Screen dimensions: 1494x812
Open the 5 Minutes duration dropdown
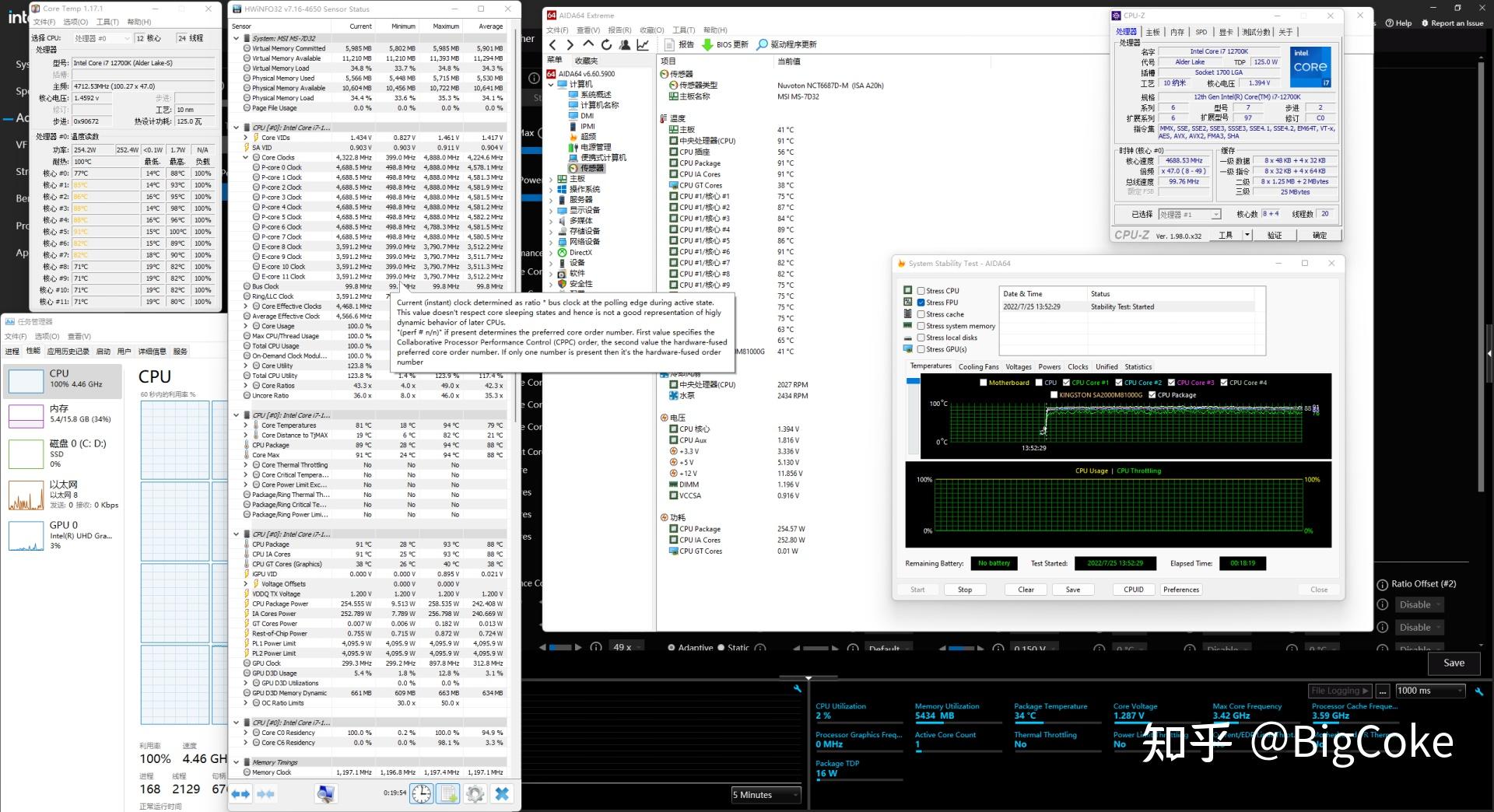pyautogui.click(x=766, y=795)
